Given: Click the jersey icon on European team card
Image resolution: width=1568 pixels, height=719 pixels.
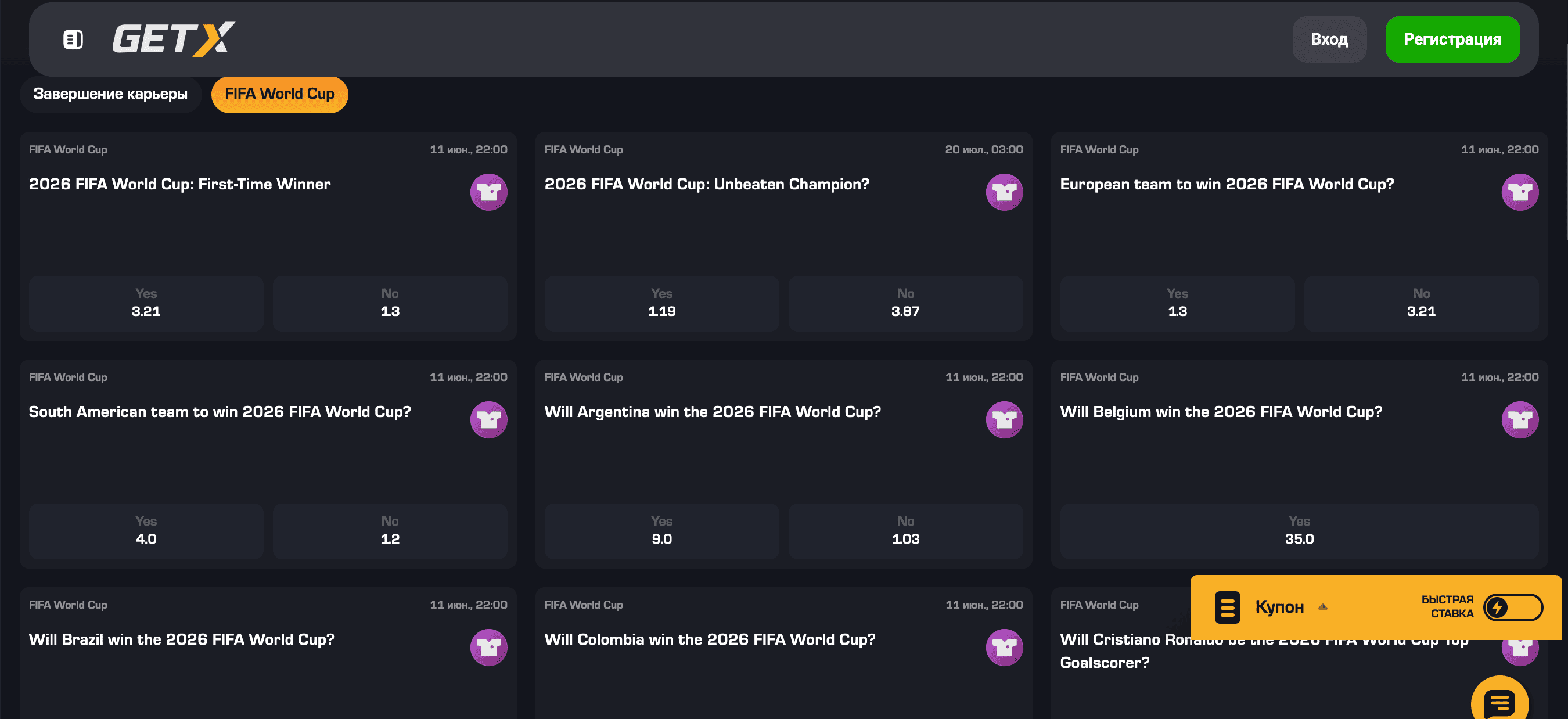Looking at the screenshot, I should 1519,192.
